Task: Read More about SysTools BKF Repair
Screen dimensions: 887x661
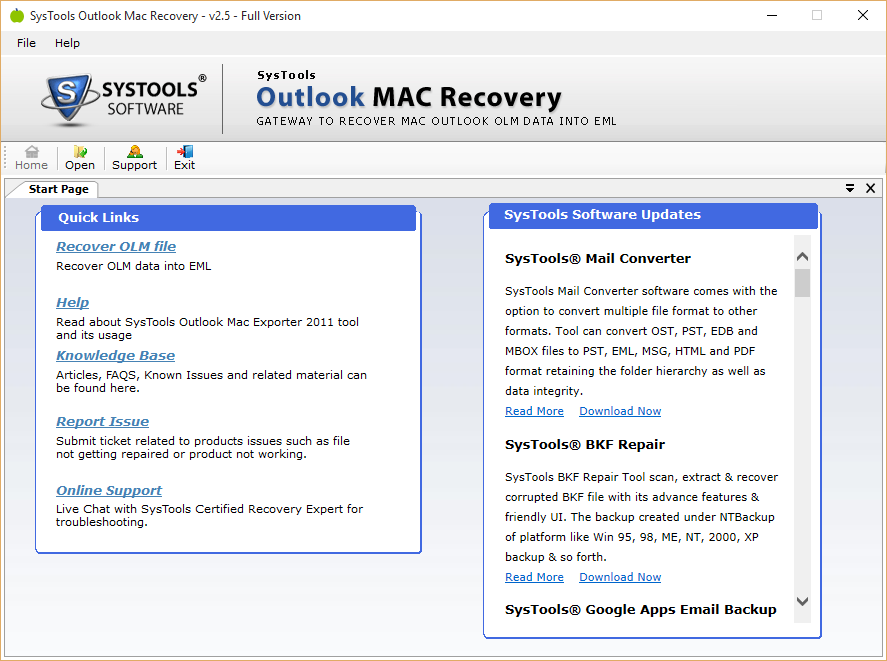Action: point(534,577)
